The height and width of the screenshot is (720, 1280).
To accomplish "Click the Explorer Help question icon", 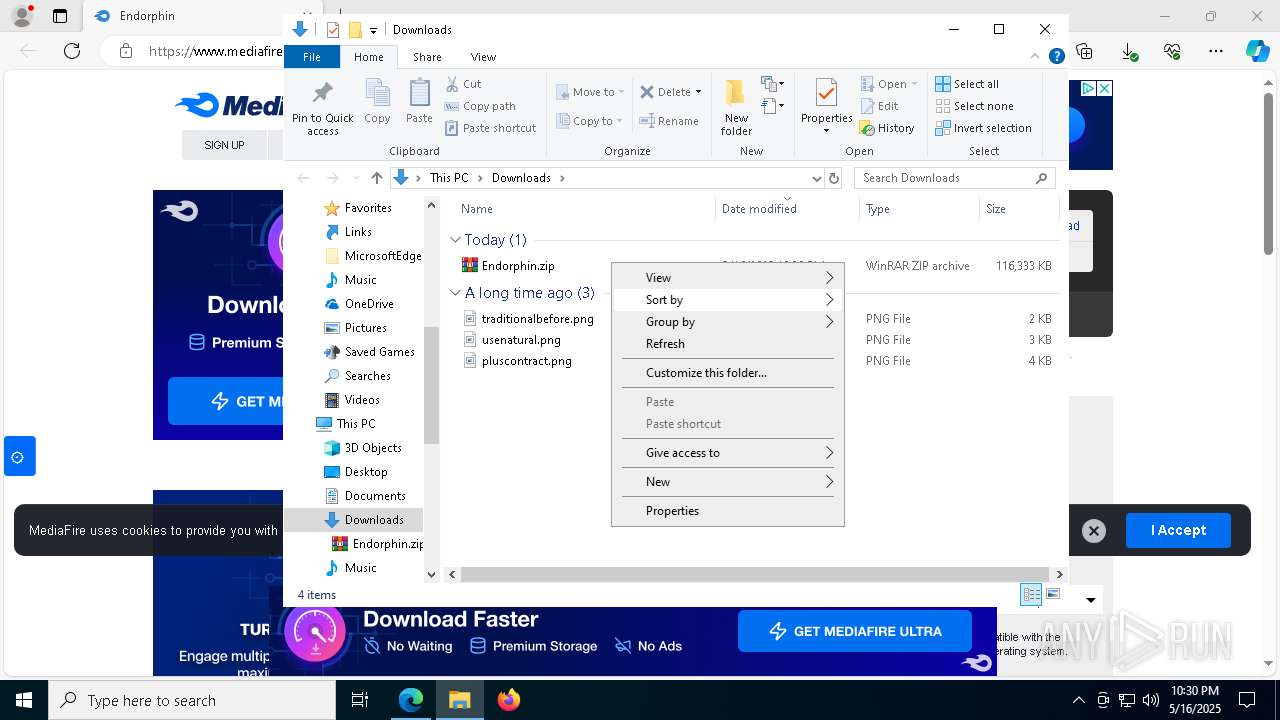I will click(x=1056, y=57).
